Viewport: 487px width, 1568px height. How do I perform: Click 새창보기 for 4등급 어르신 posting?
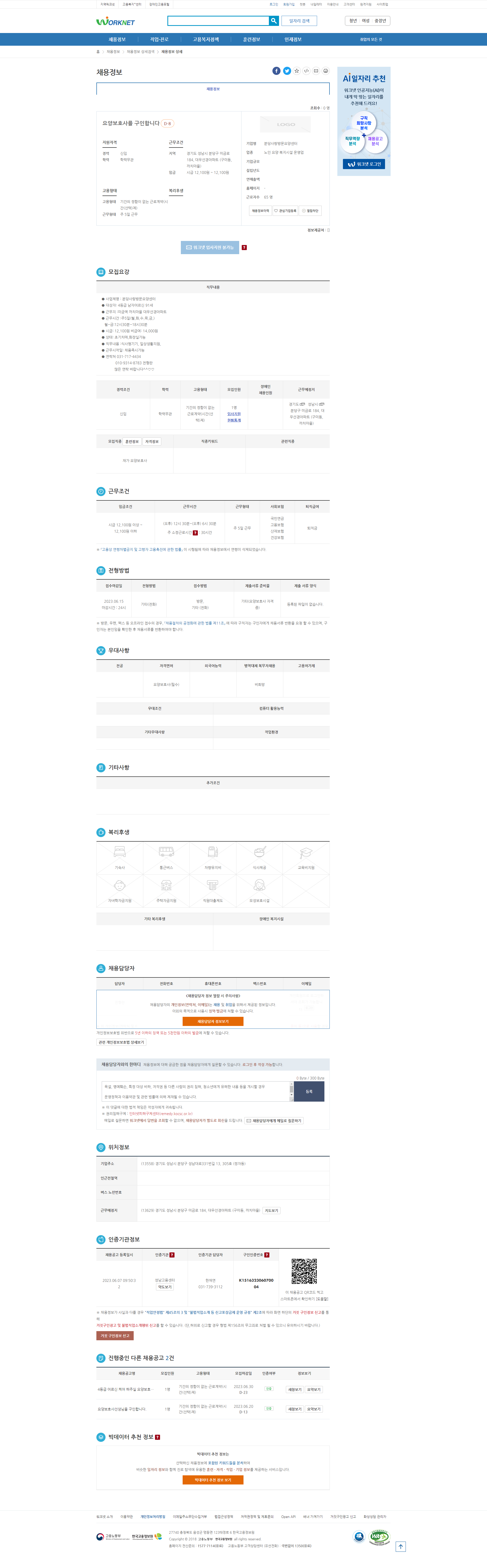tap(295, 1390)
